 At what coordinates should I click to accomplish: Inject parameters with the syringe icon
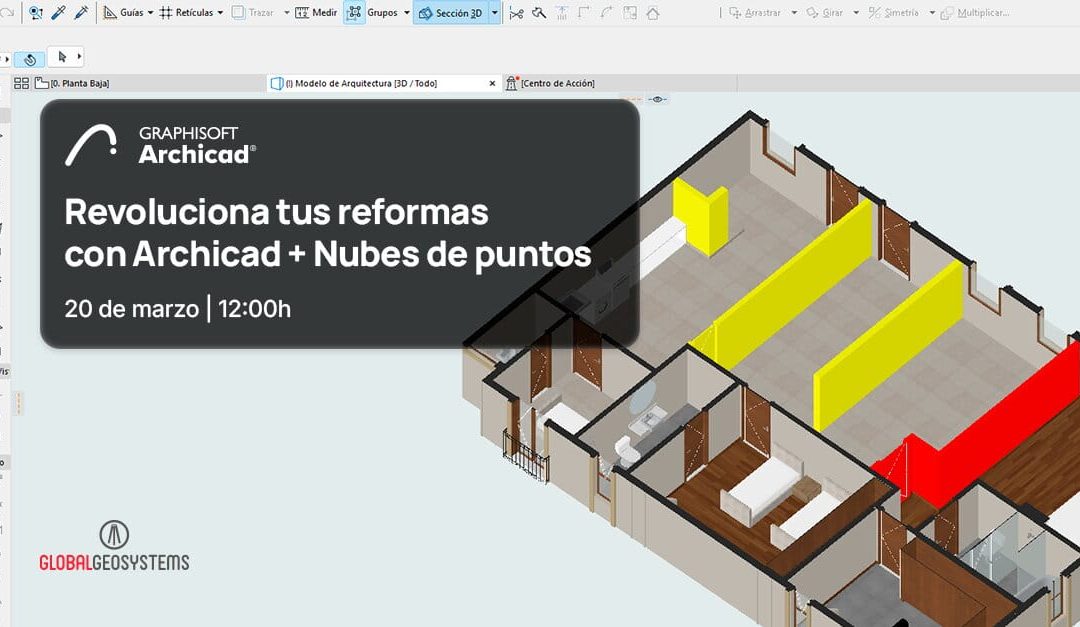pyautogui.click(x=81, y=12)
